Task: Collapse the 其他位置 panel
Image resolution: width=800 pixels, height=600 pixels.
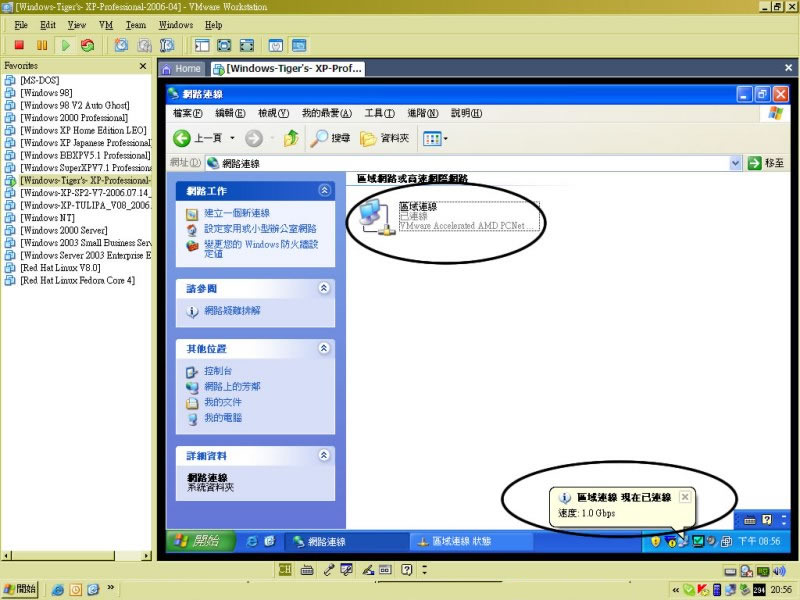Action: point(324,348)
